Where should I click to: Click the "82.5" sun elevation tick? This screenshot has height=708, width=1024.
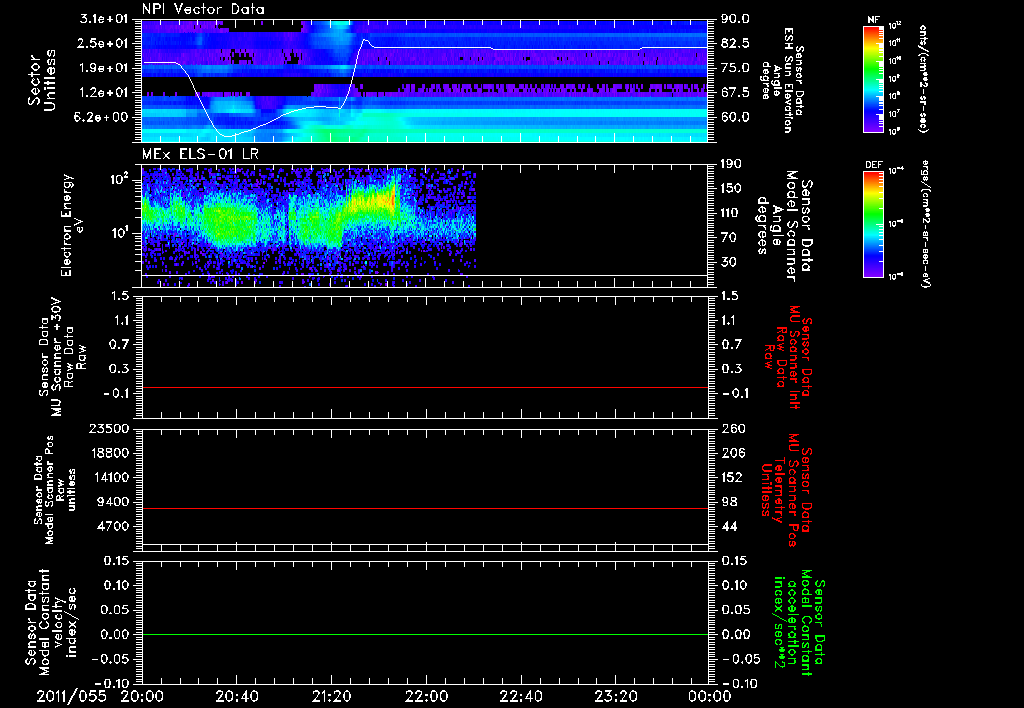(735, 43)
